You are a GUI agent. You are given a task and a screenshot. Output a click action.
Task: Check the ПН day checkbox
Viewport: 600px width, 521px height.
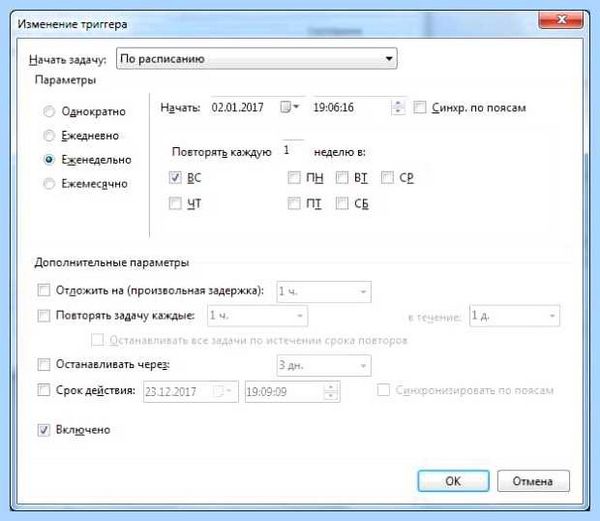tap(294, 177)
